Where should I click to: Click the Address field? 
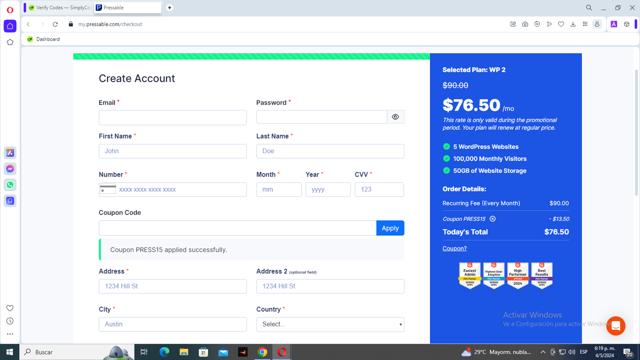coord(173,286)
